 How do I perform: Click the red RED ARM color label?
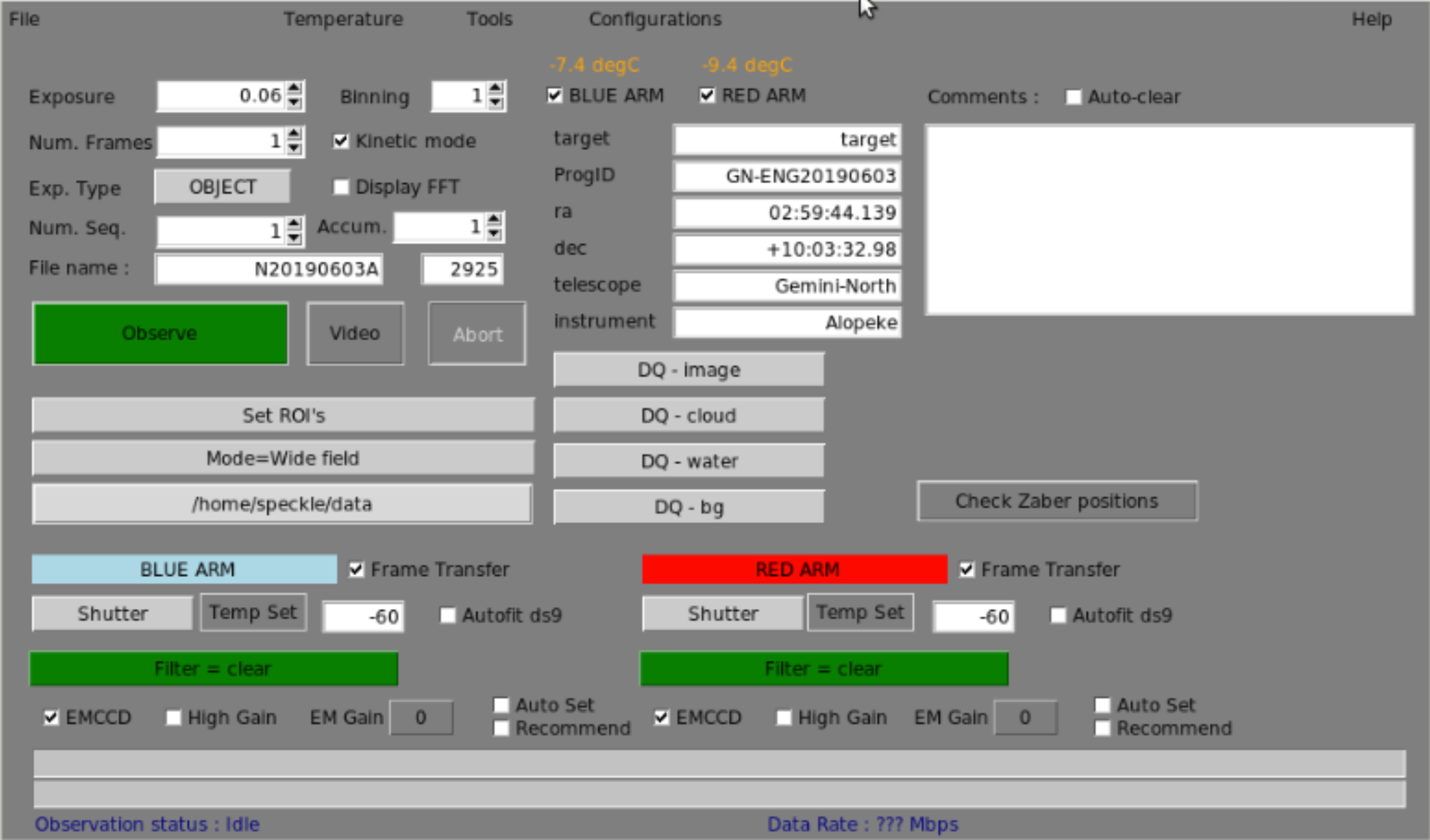[794, 569]
